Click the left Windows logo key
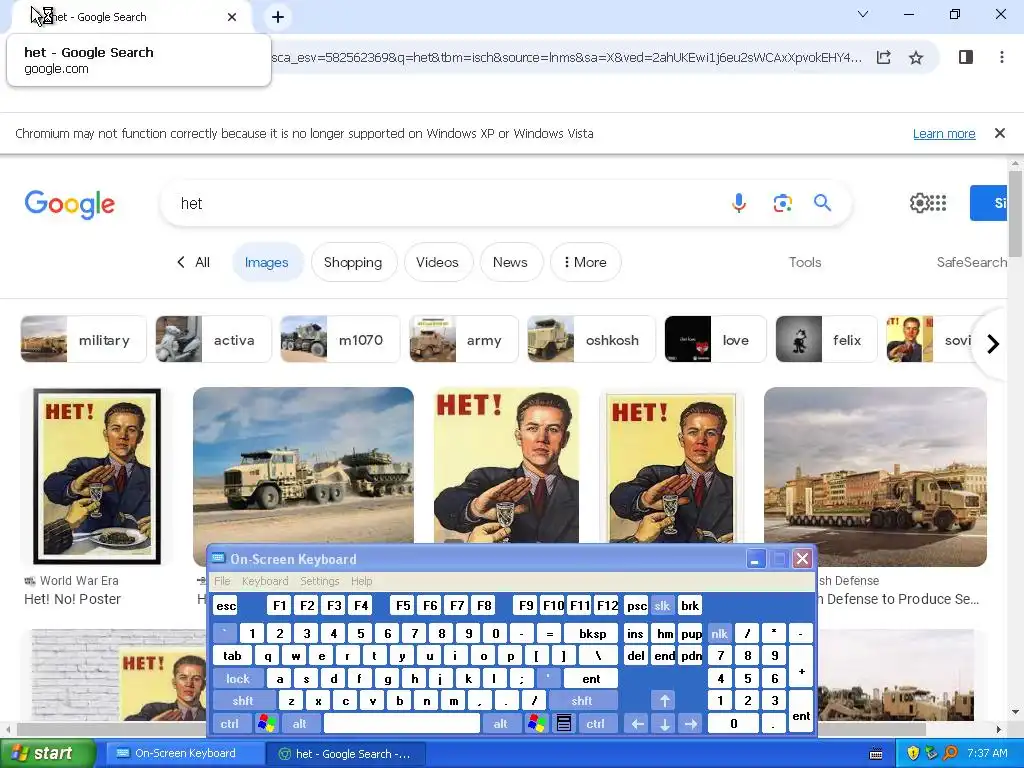The height and width of the screenshot is (768, 1024). [x=266, y=724]
